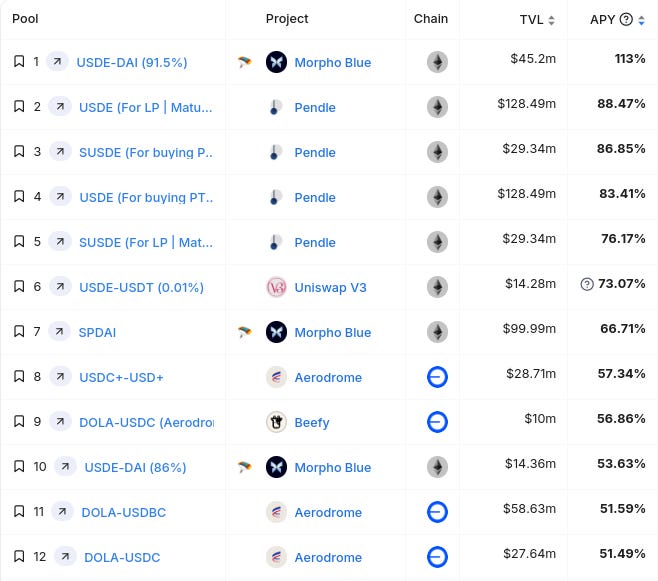The width and height of the screenshot is (658, 581).
Task: Click the APY help question mark in header
Action: point(626,19)
